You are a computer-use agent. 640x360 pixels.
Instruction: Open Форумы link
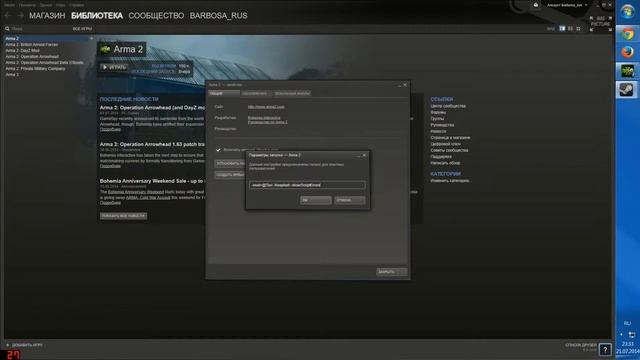click(x=438, y=112)
